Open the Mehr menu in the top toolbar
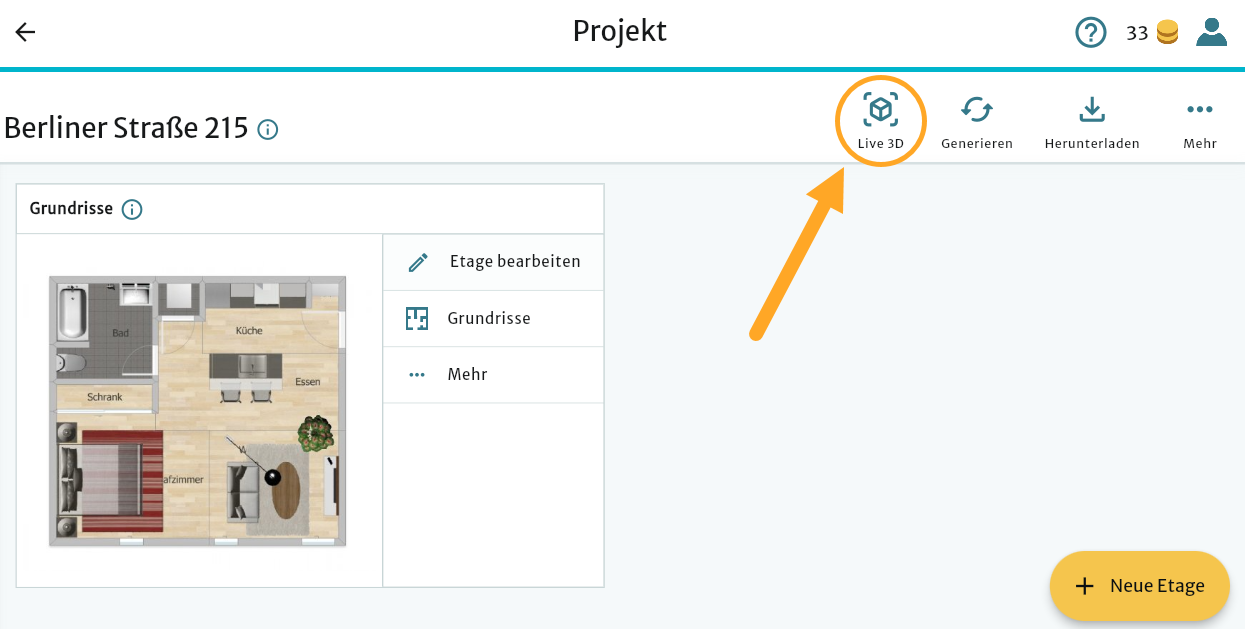1245x629 pixels. point(1200,112)
